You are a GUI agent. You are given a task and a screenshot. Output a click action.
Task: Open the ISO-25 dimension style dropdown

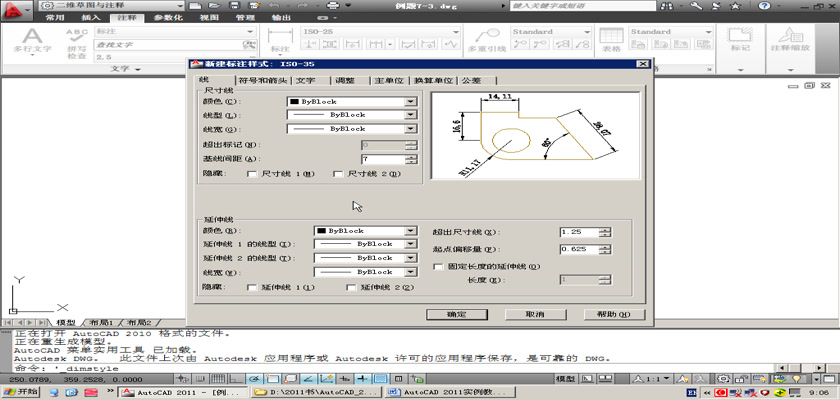[380, 32]
